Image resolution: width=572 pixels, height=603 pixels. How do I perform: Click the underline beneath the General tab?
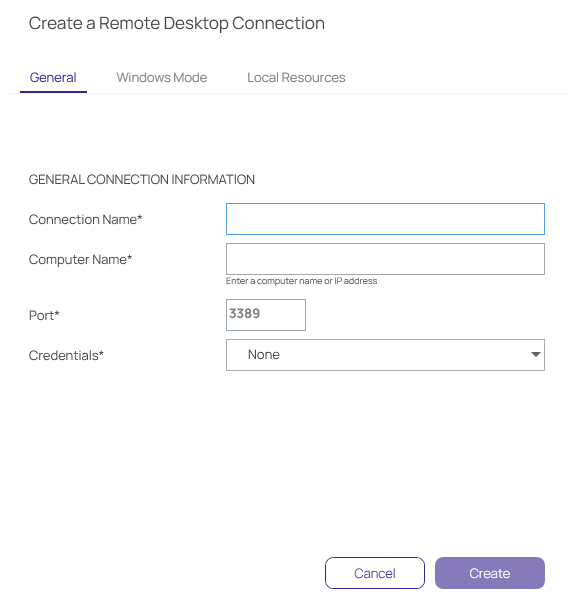click(x=53, y=92)
